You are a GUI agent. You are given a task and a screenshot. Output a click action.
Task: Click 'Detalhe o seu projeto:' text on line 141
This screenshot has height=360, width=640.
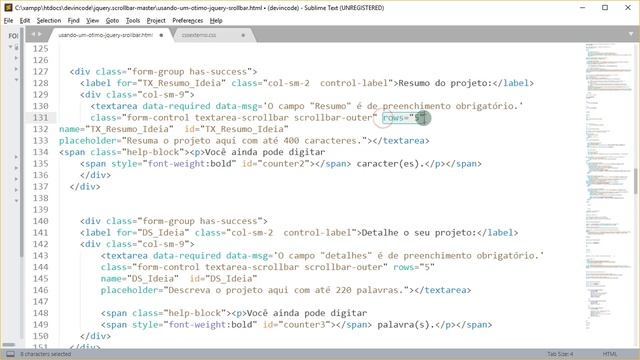[x=419, y=233]
